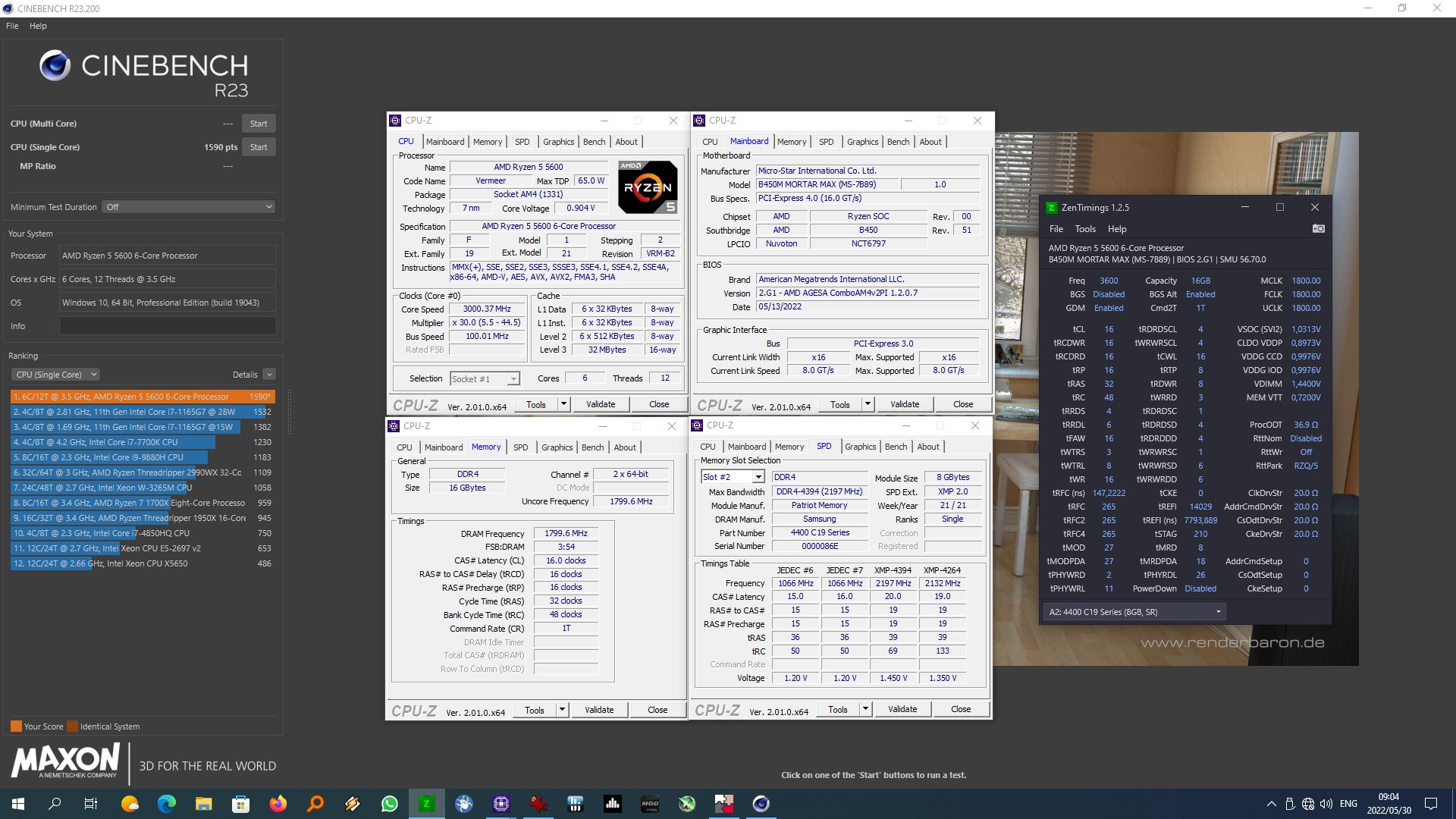
Task: Open Cinebench Help menu
Action: (38, 26)
